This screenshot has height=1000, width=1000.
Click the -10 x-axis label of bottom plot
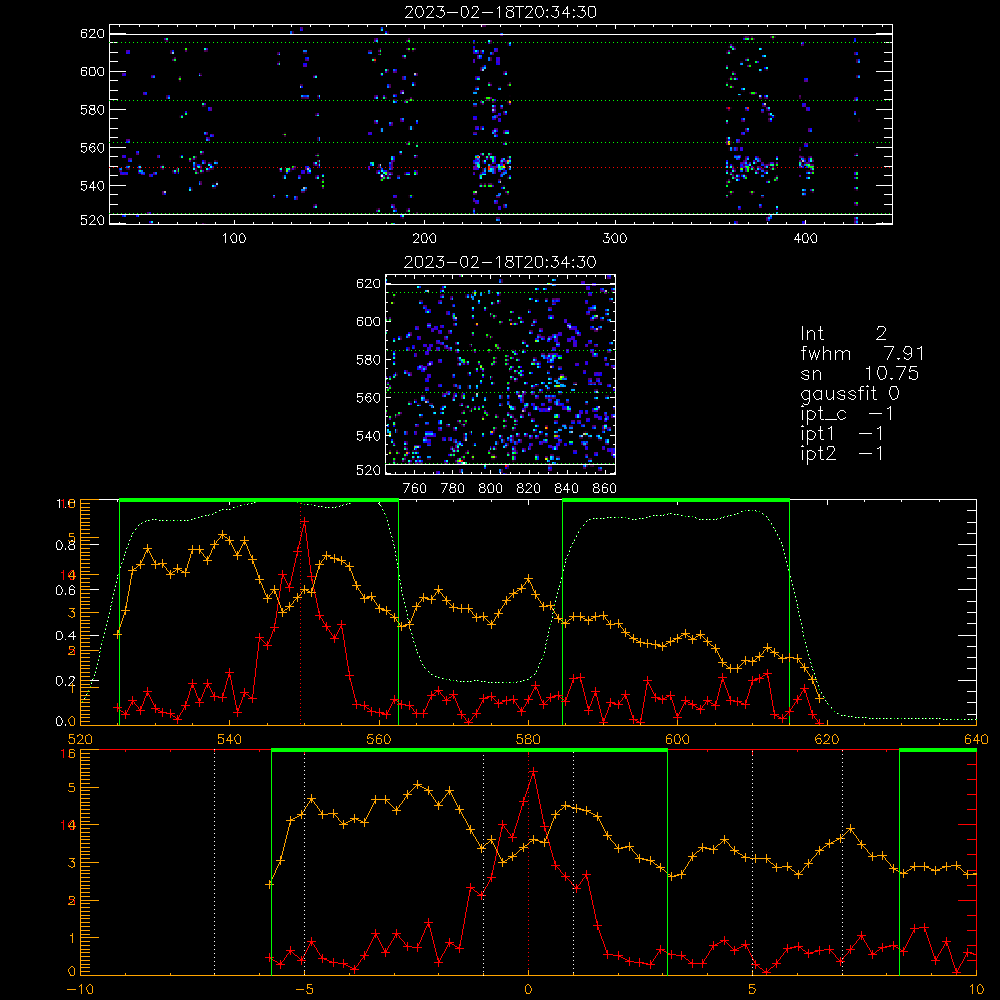click(x=79, y=990)
